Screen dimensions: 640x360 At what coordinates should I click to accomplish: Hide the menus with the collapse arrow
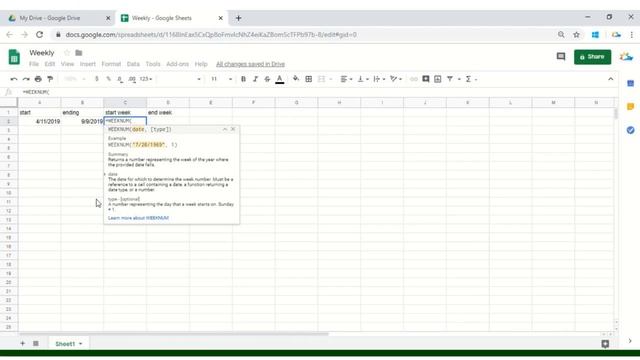tap(611, 79)
